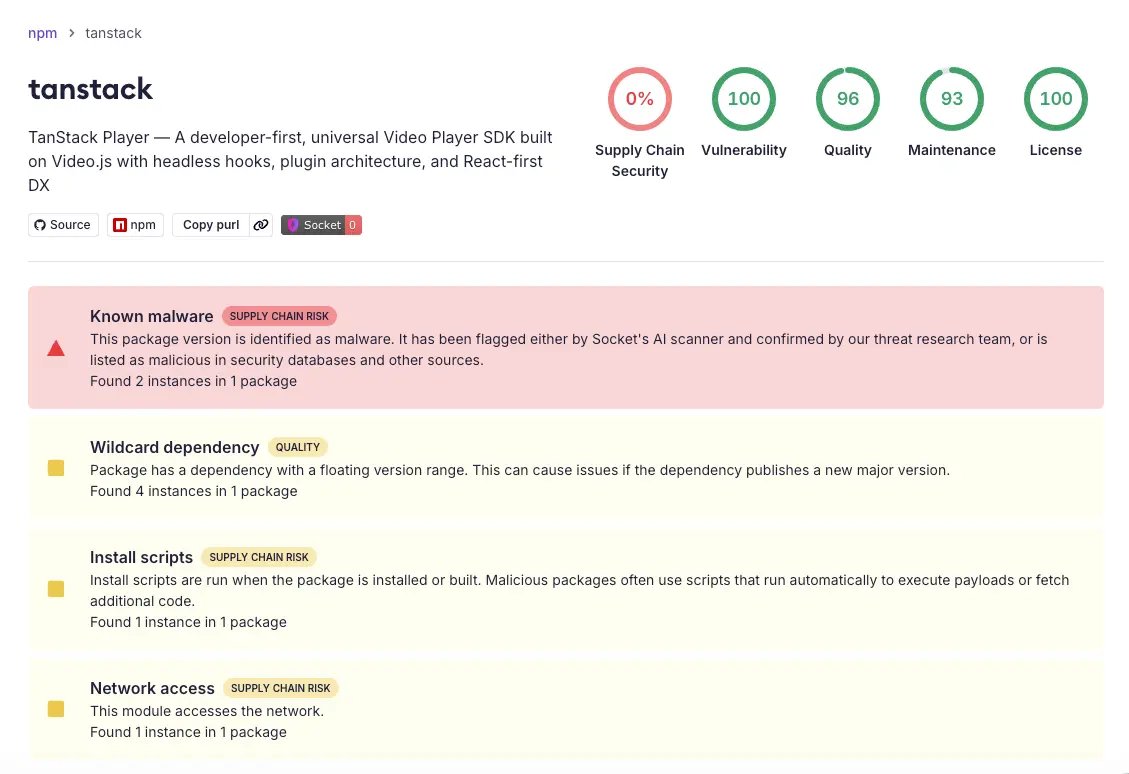Click SUPPLY CHAIN RISK tag on Known malware

[x=279, y=316]
